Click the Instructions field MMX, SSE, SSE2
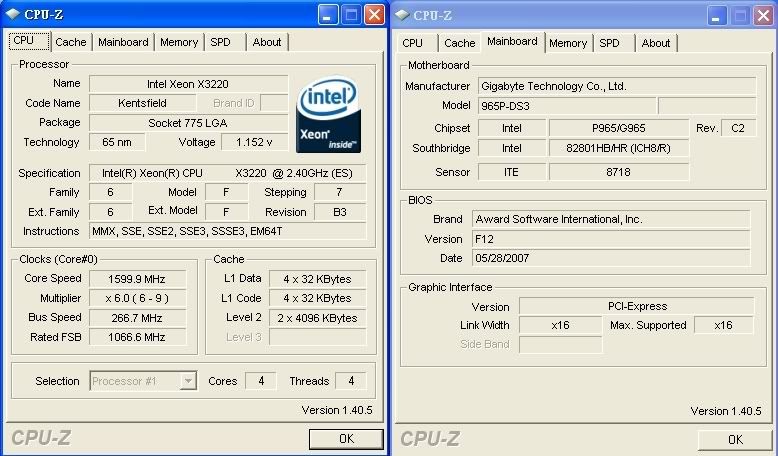 (x=228, y=231)
